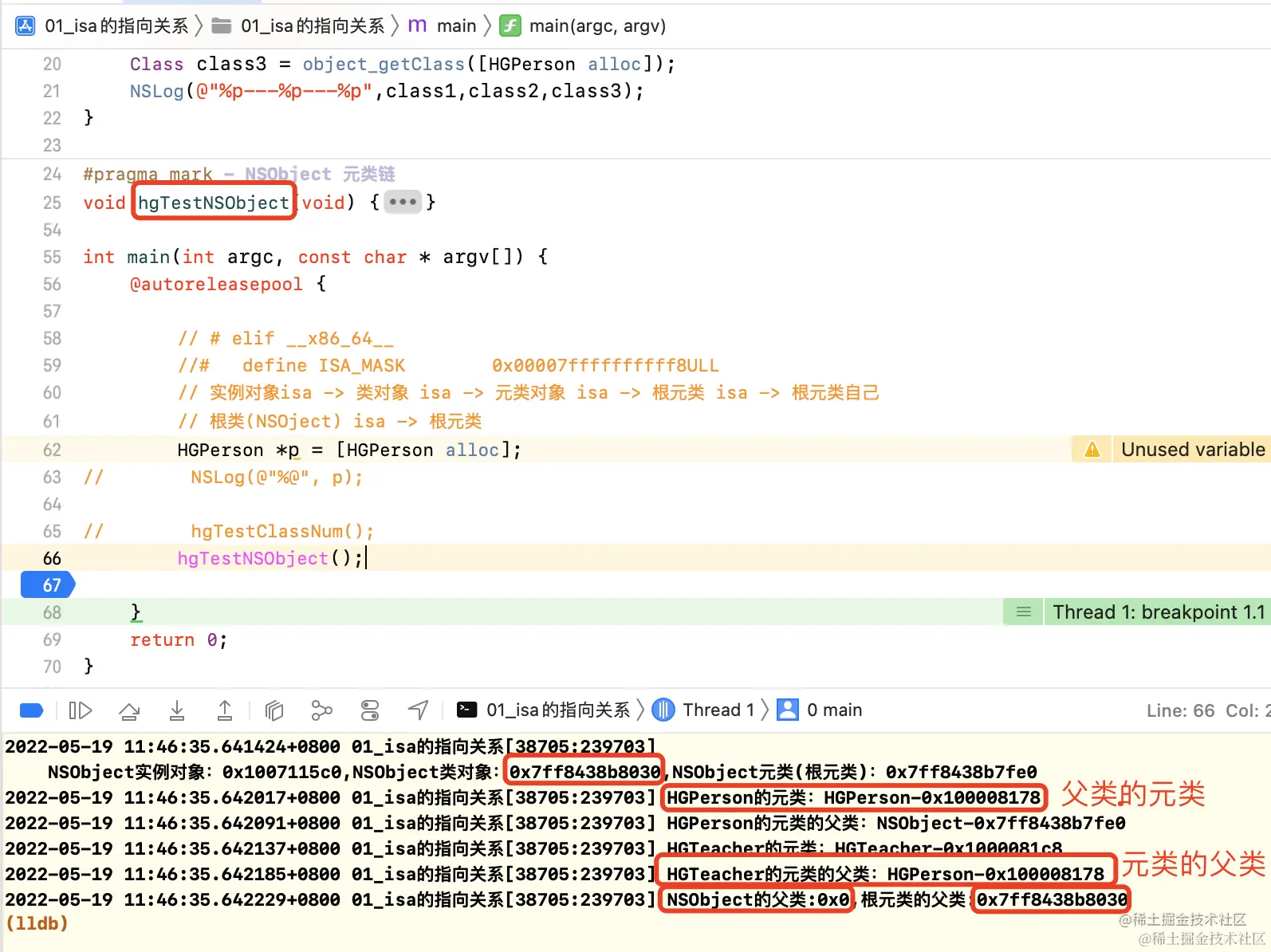
Task: Click Thread 1: breakpoint 1.1 annotation
Action: pos(1159,612)
